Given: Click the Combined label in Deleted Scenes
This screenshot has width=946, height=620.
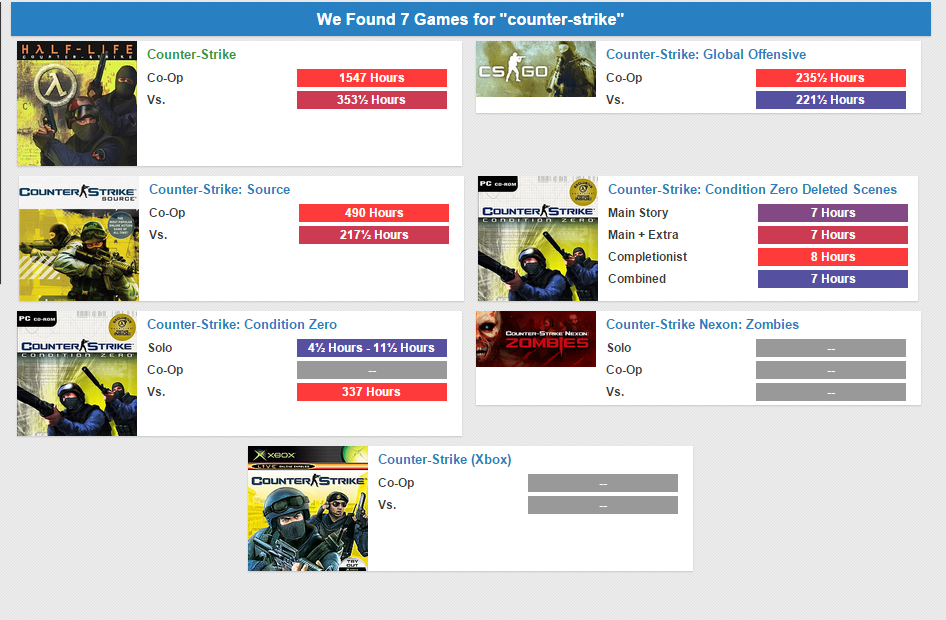Looking at the screenshot, I should (x=637, y=279).
